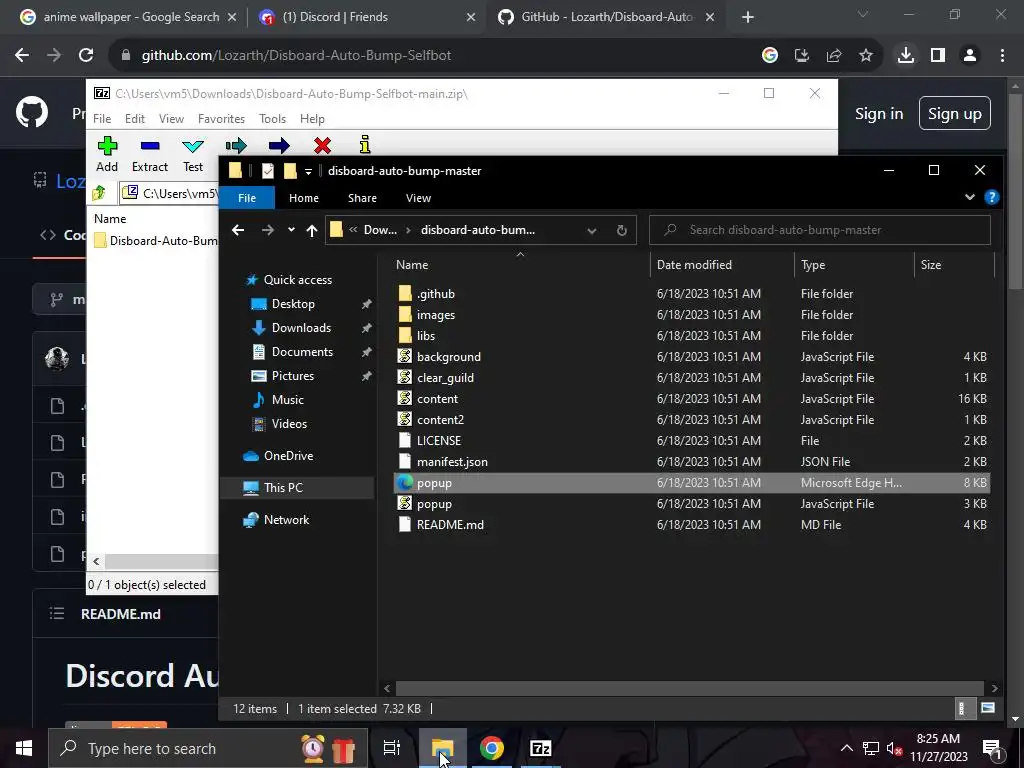Open the Favorites menu in 7-Zip

(221, 119)
